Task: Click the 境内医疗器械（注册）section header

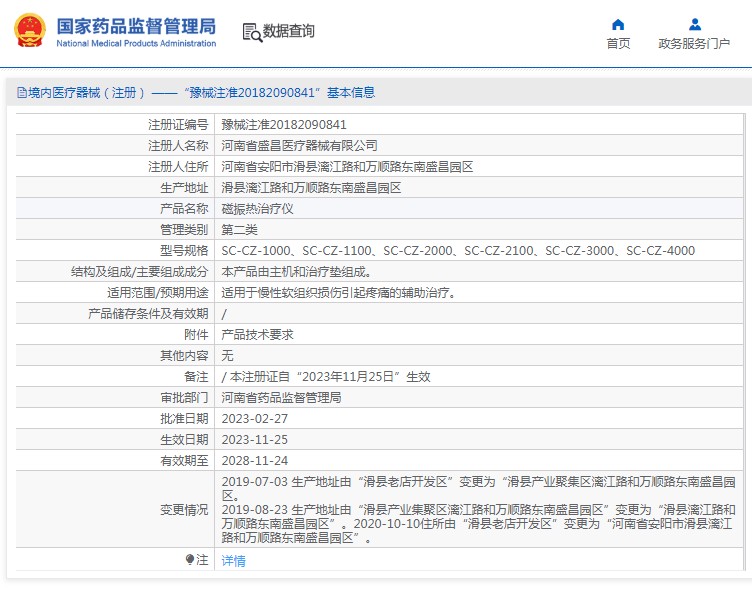Action: tap(88, 93)
